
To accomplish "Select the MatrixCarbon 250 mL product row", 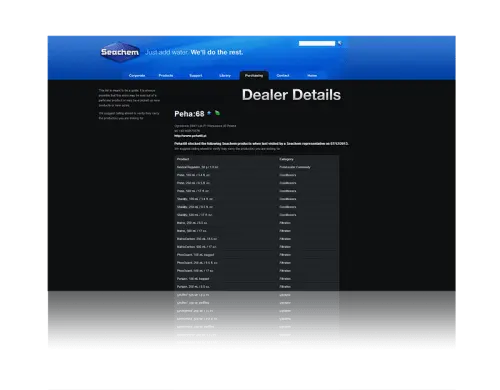I will click(x=257, y=239).
